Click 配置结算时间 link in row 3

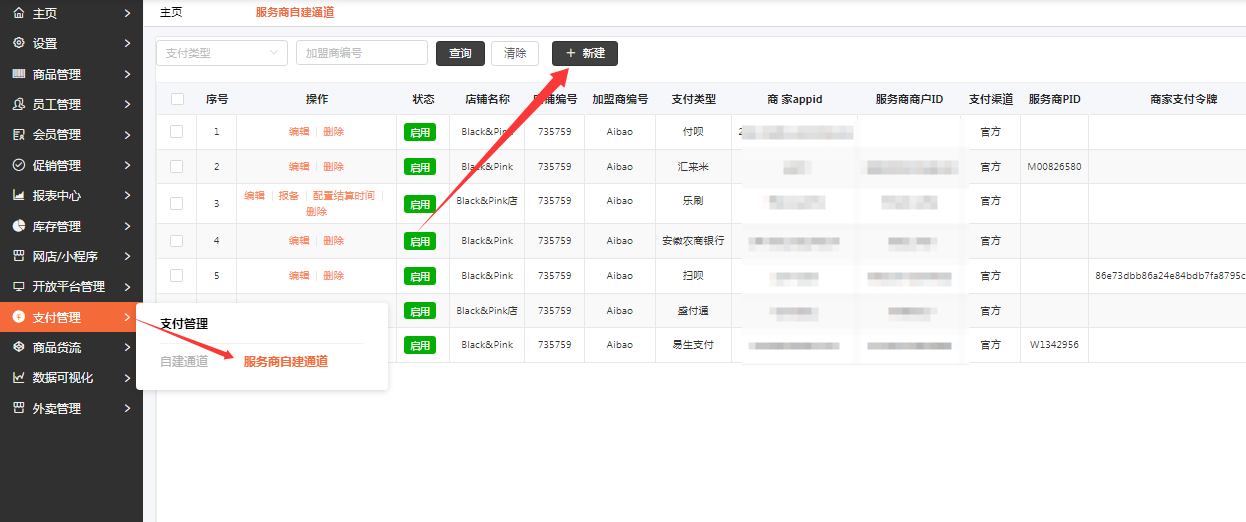coord(343,196)
